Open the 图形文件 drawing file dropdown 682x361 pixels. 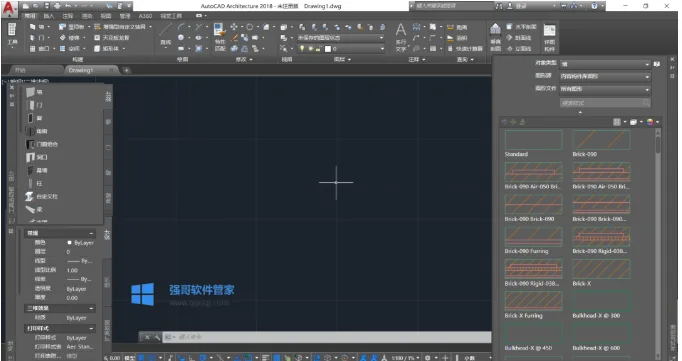click(x=605, y=89)
